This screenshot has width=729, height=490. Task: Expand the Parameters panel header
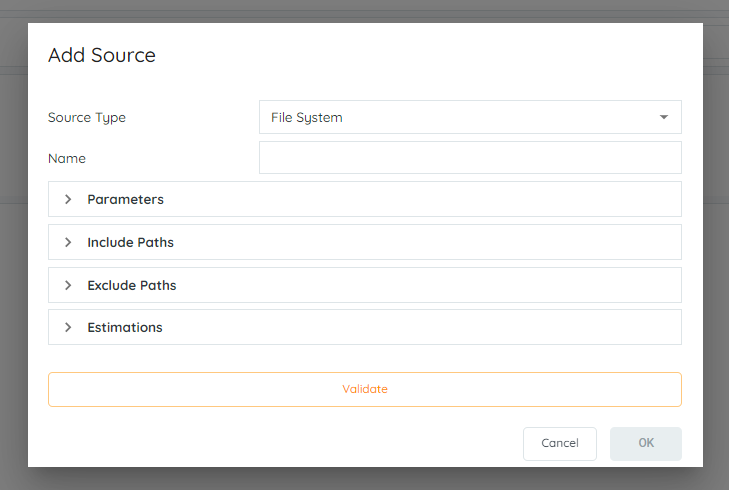(x=365, y=199)
